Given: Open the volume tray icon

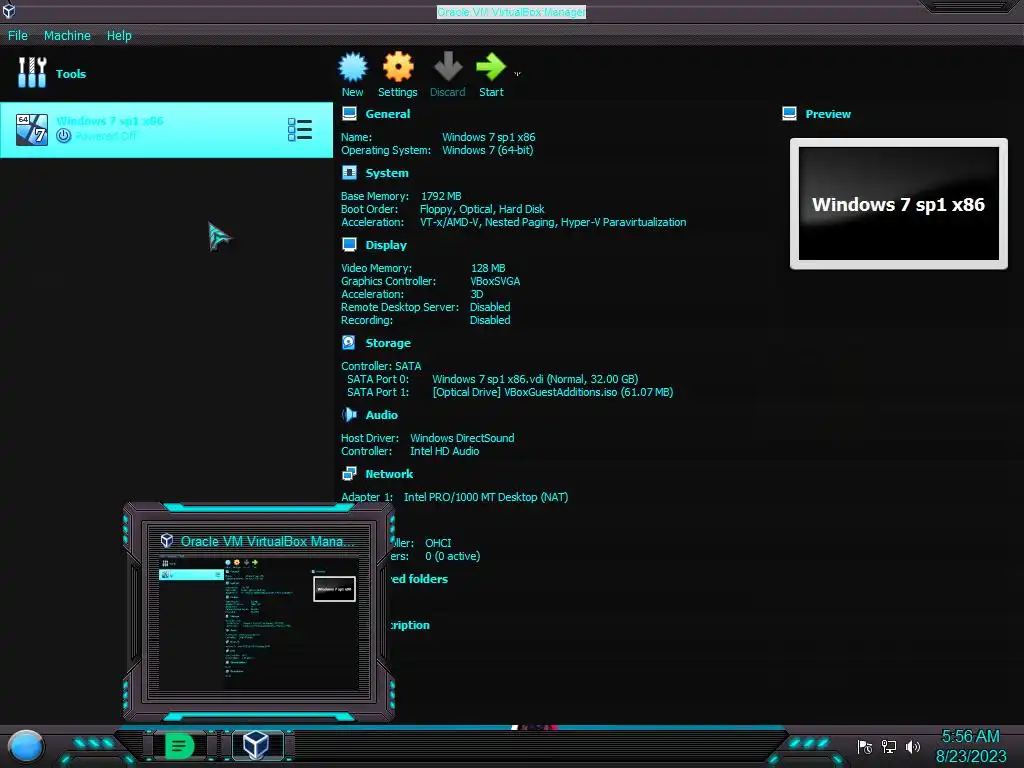Looking at the screenshot, I should tap(913, 746).
